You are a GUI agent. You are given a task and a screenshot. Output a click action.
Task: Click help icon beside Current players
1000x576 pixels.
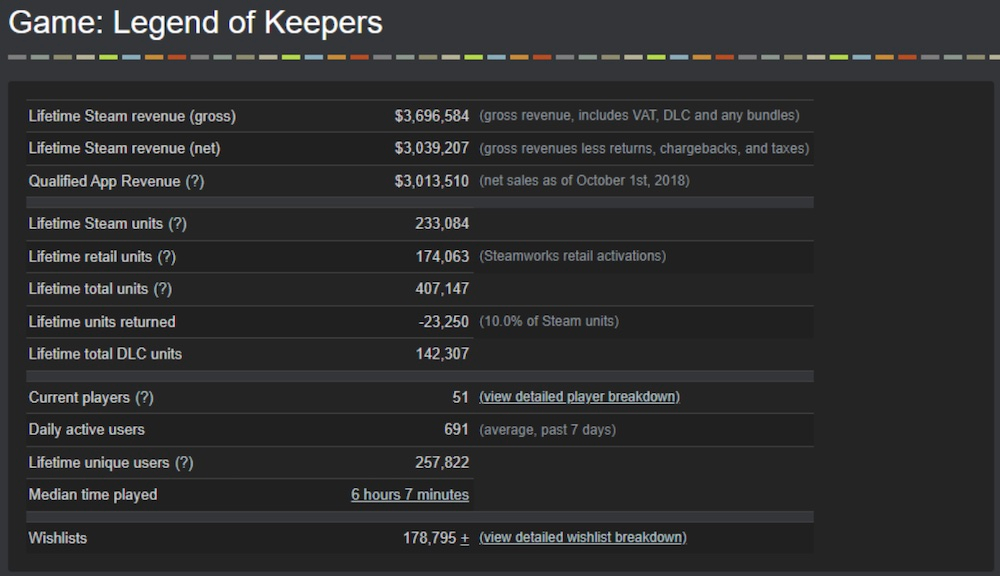pyautogui.click(x=144, y=397)
